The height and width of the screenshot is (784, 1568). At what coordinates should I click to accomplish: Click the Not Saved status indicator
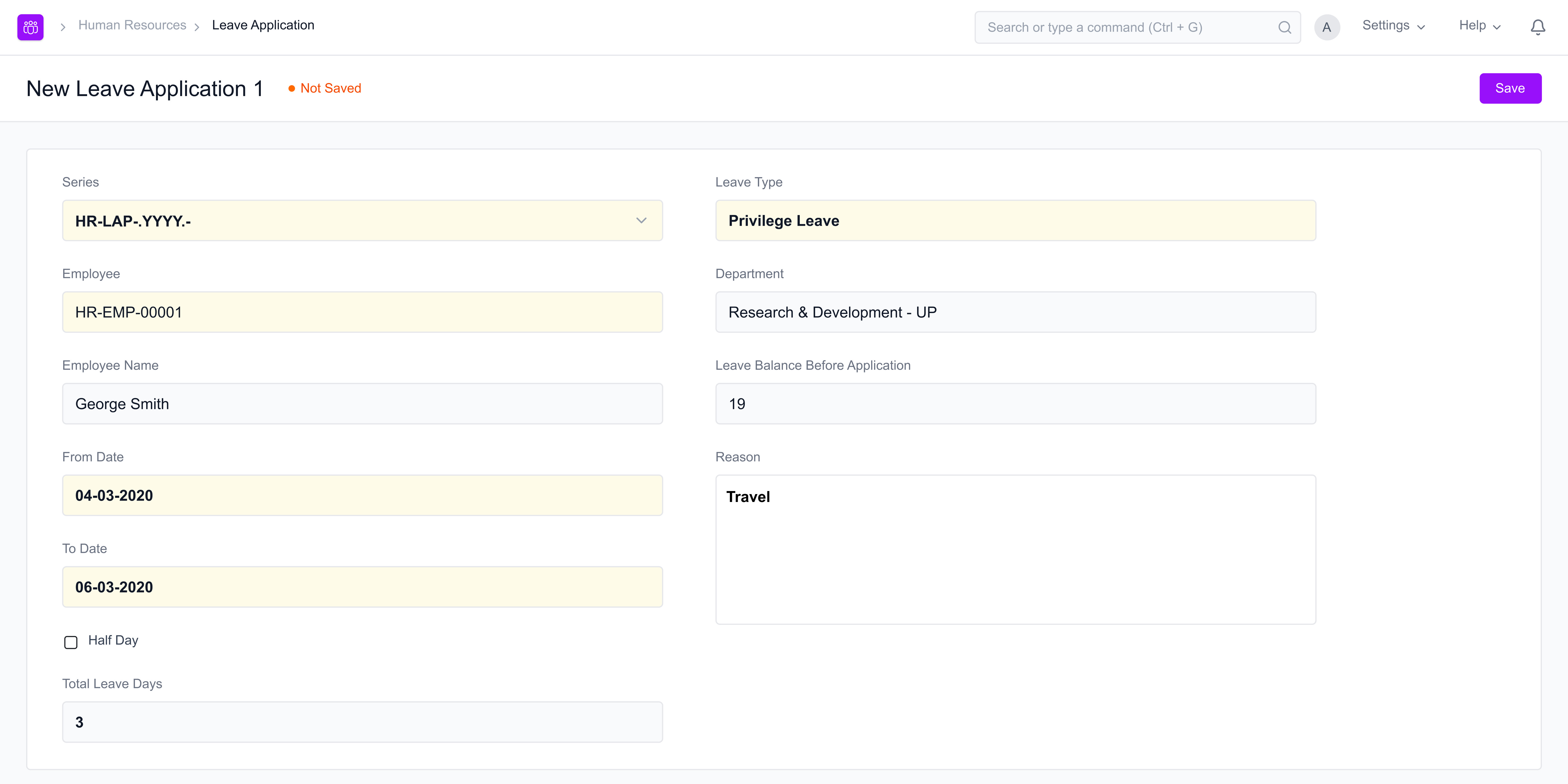tap(324, 88)
